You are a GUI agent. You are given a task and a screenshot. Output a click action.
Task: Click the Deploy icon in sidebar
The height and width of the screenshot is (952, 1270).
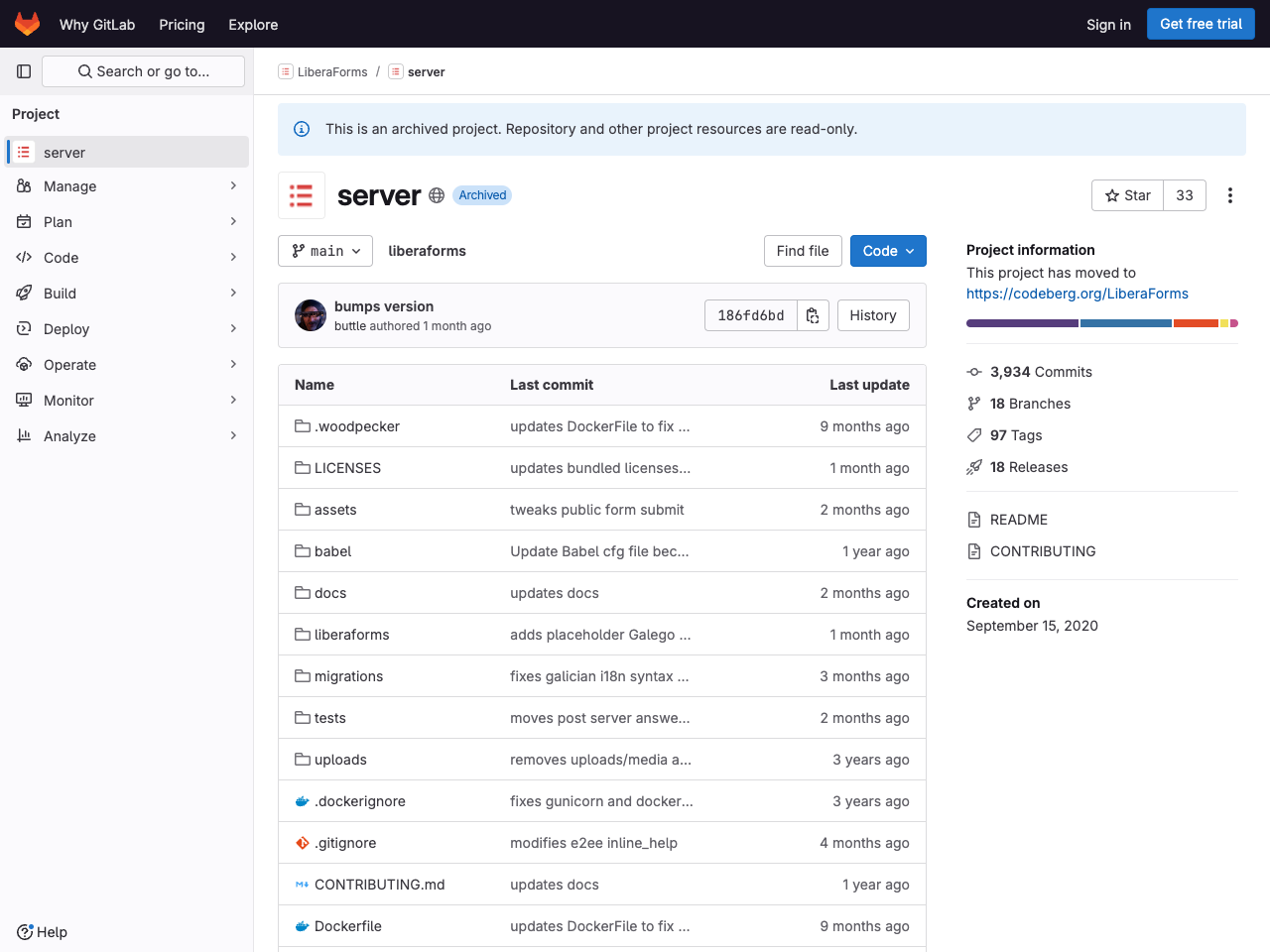pyautogui.click(x=24, y=329)
